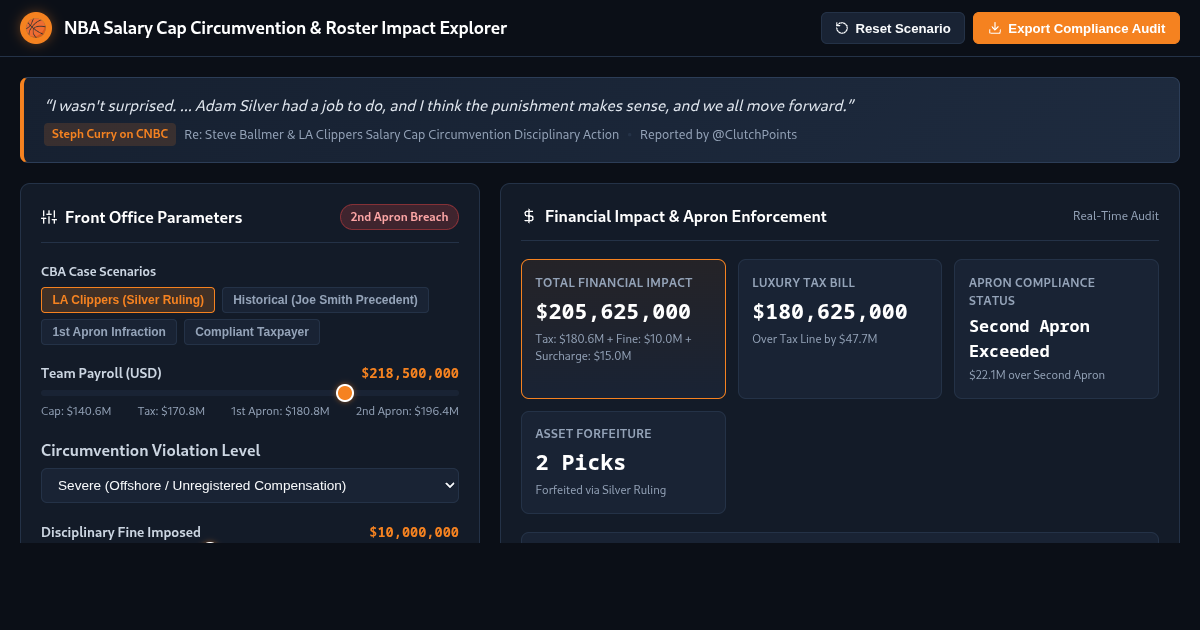Open the Total Financial Impact card
The image size is (1200, 630).
coord(623,329)
